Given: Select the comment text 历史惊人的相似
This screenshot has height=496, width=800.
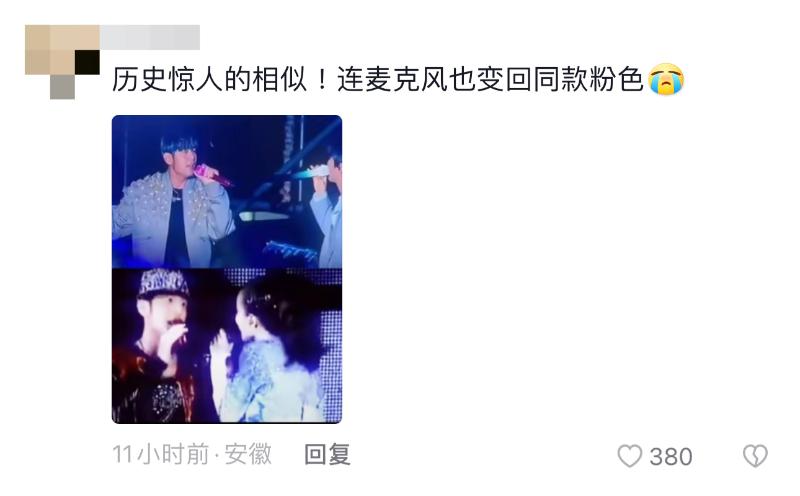Looking at the screenshot, I should (209, 80).
